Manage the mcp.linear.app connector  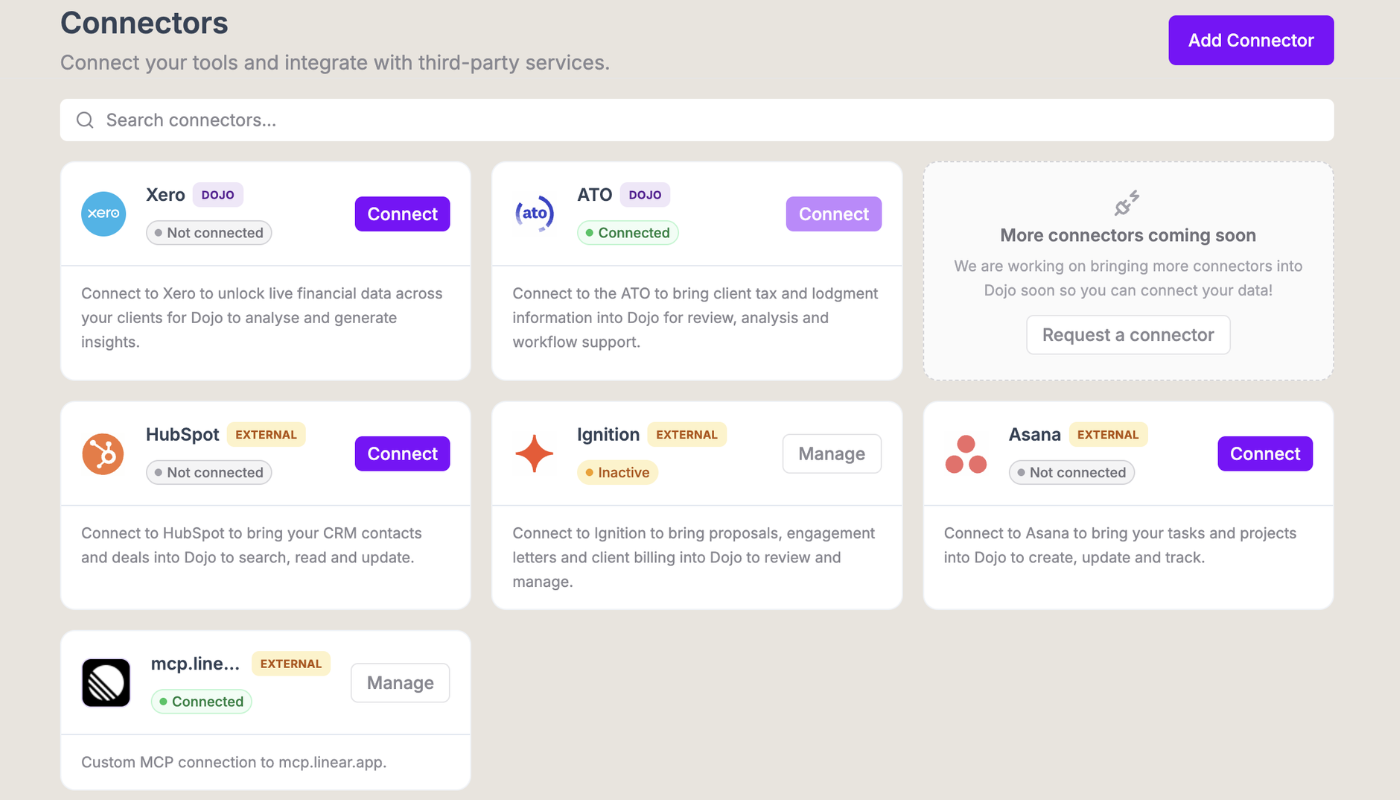click(x=400, y=683)
